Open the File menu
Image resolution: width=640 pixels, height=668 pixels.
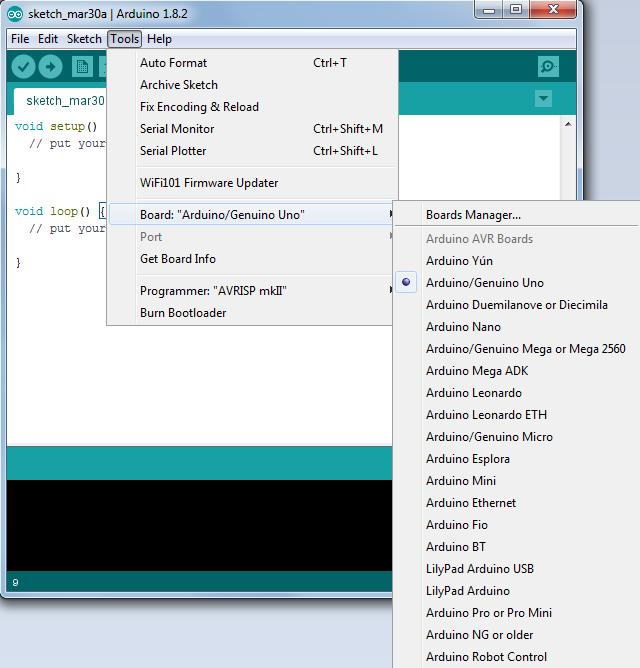coord(20,39)
